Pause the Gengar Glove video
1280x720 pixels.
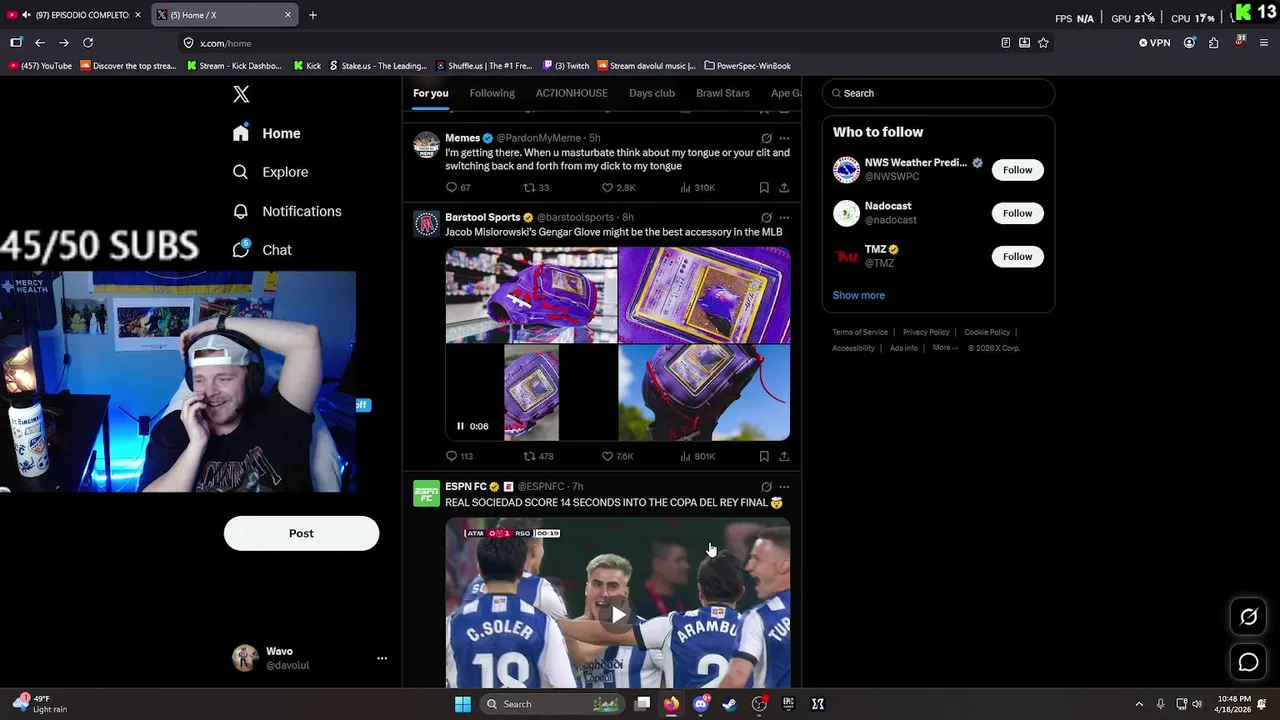460,426
